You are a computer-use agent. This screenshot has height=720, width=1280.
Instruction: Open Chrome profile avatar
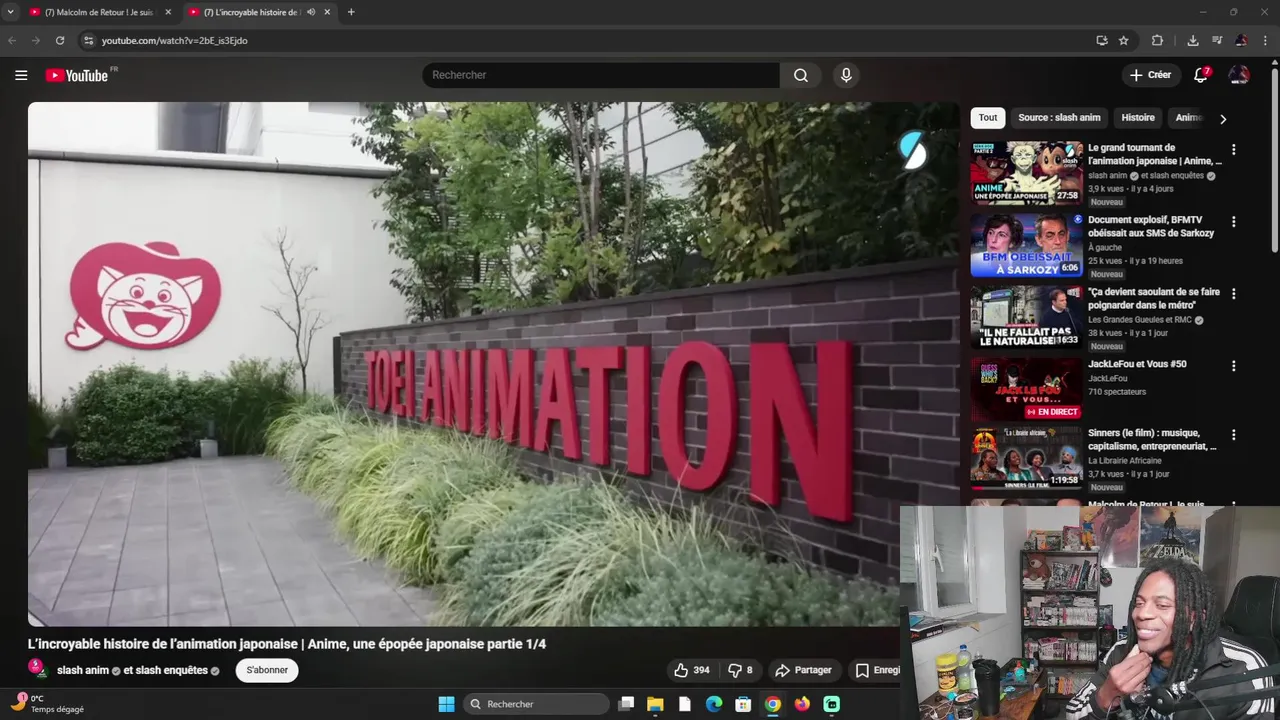click(x=1241, y=40)
